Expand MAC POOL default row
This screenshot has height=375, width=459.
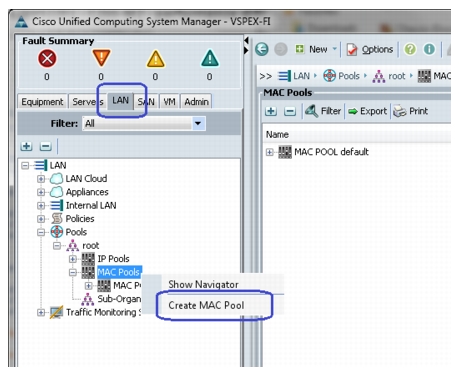(269, 152)
